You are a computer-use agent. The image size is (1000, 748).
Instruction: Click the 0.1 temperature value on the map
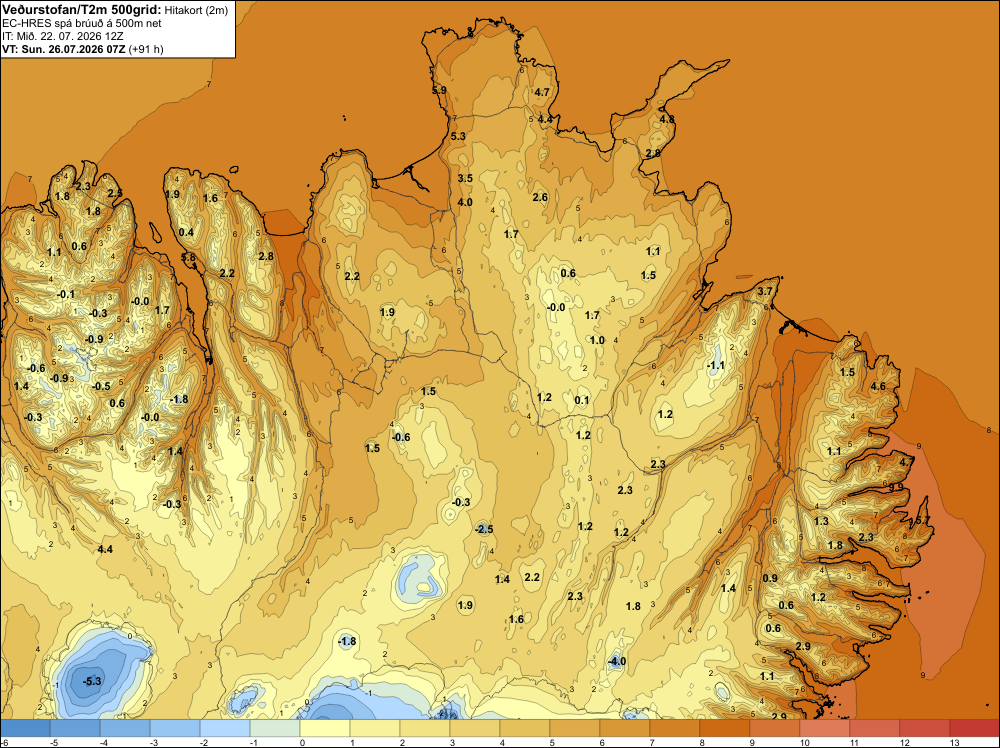click(582, 400)
